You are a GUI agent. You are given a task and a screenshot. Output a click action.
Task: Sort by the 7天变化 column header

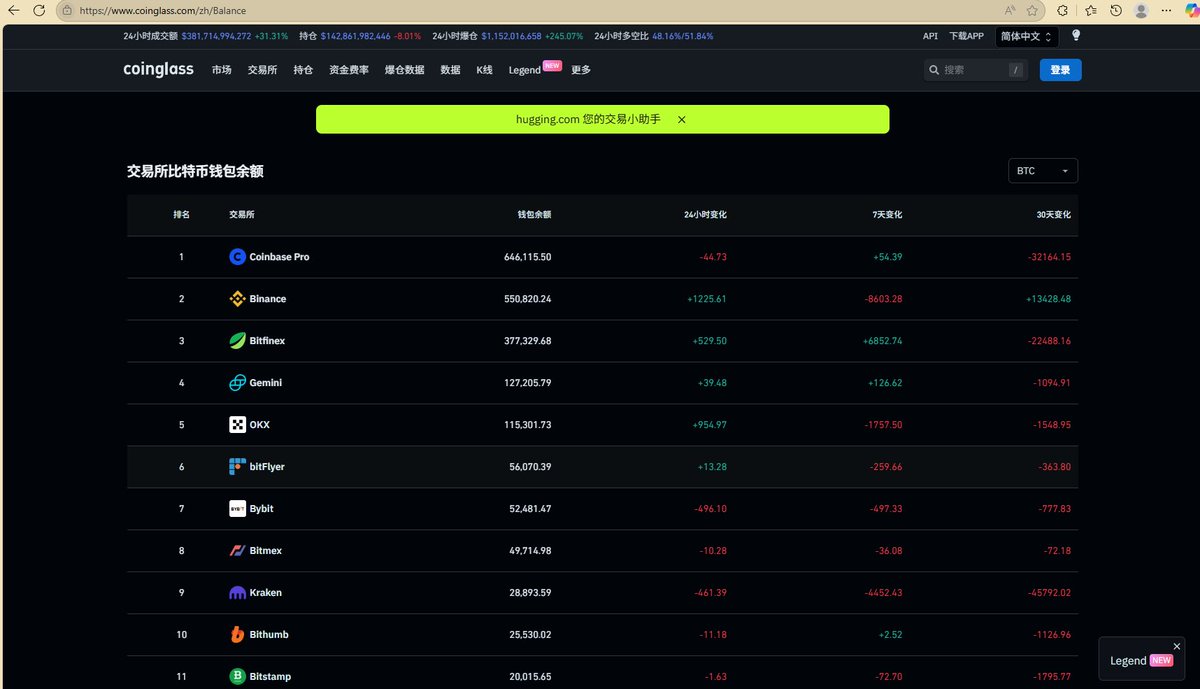(x=886, y=215)
